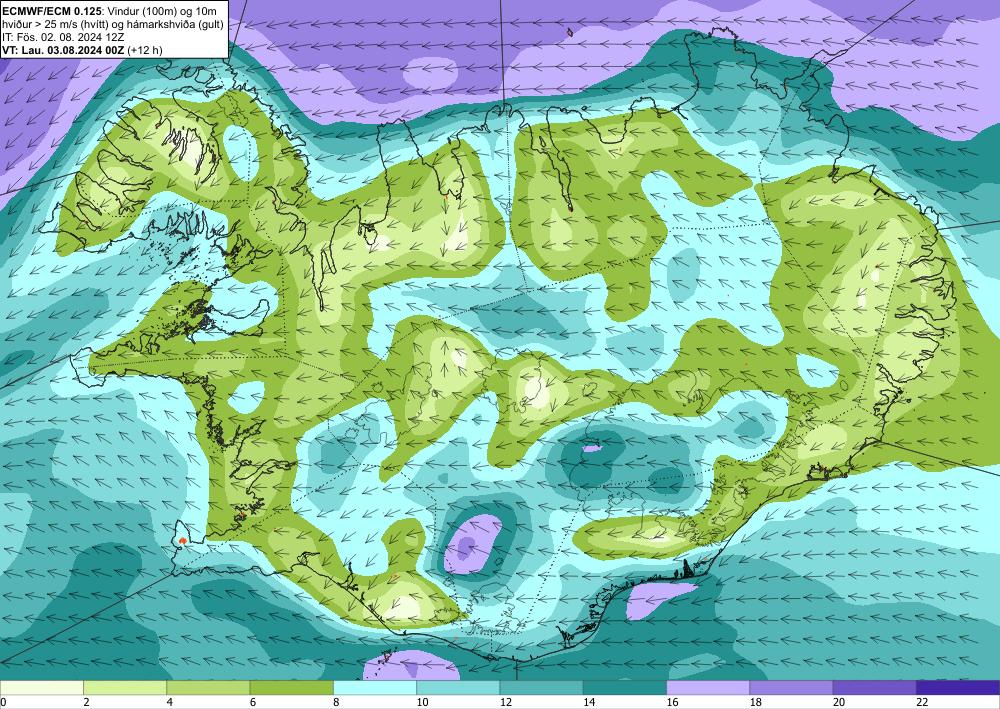Click the legend label '10'

[423, 702]
